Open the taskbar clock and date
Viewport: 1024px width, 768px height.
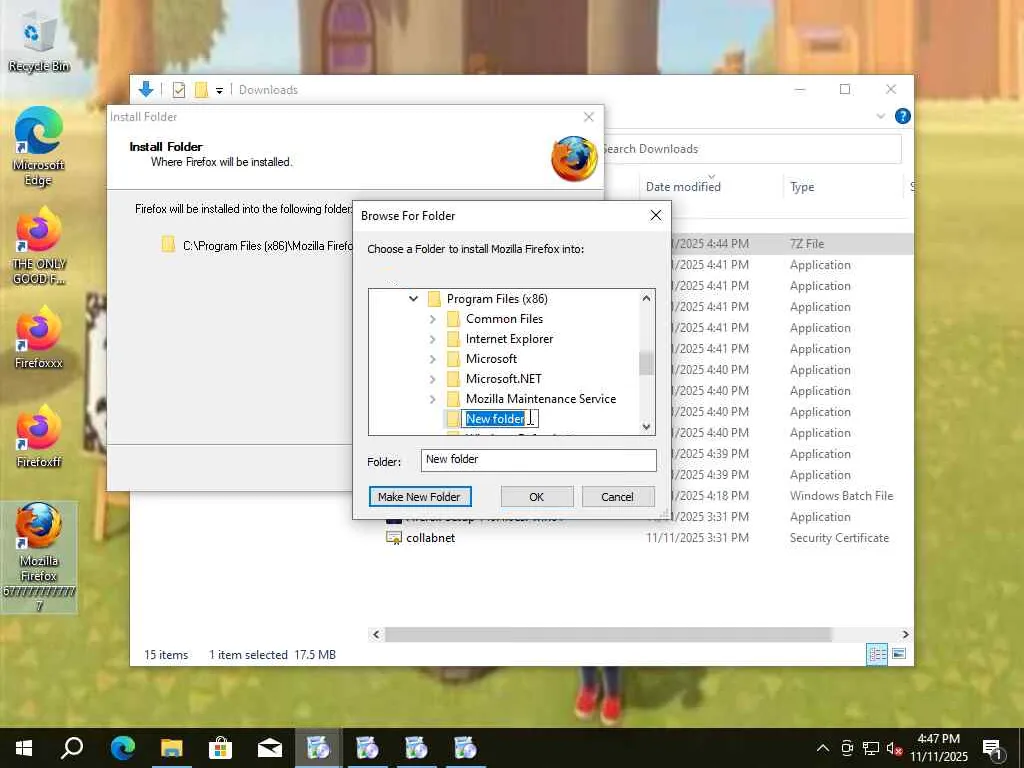(938, 748)
